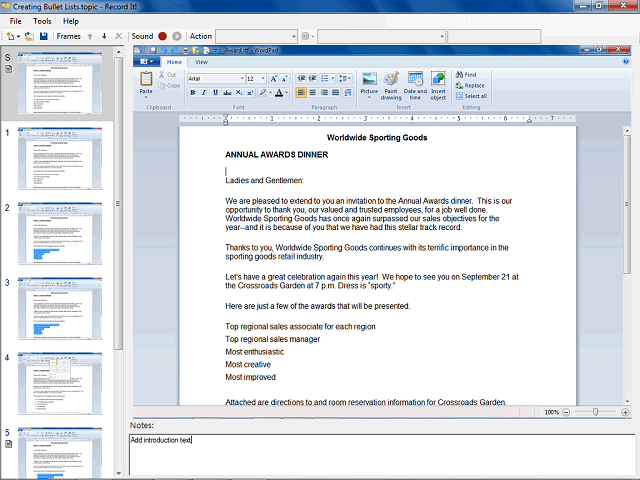Image resolution: width=640 pixels, height=480 pixels.
Task: Toggle Superscript formatting
Action: coord(250,93)
